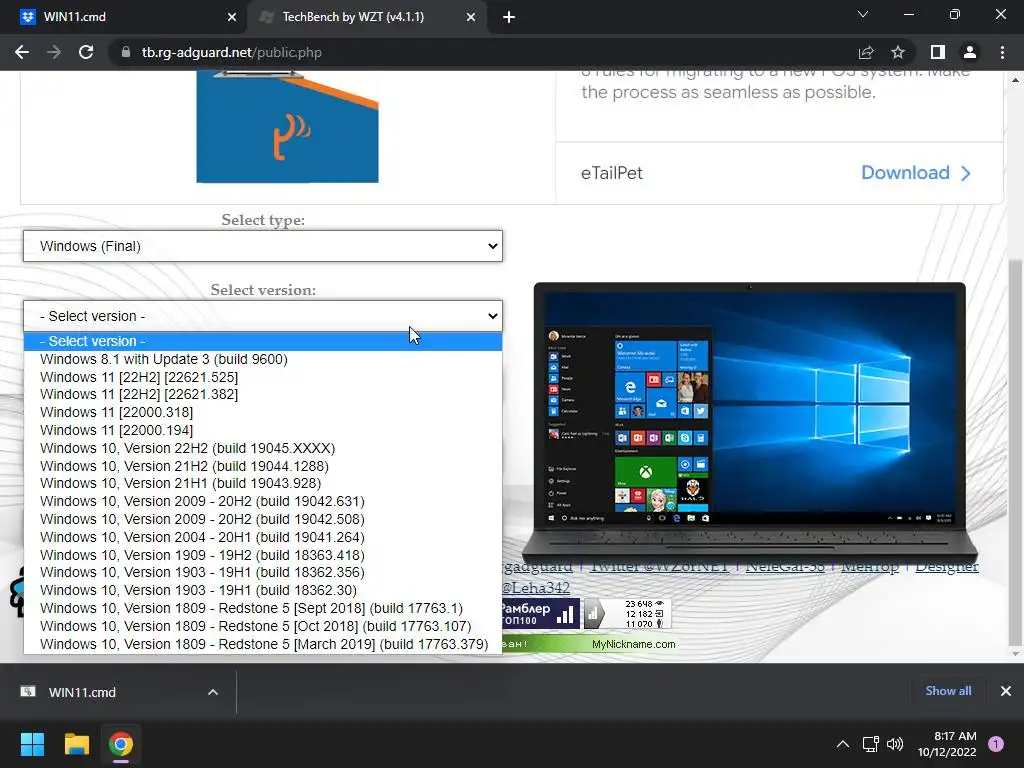Close the downloads bar
The image size is (1024, 768).
coord(1006,691)
